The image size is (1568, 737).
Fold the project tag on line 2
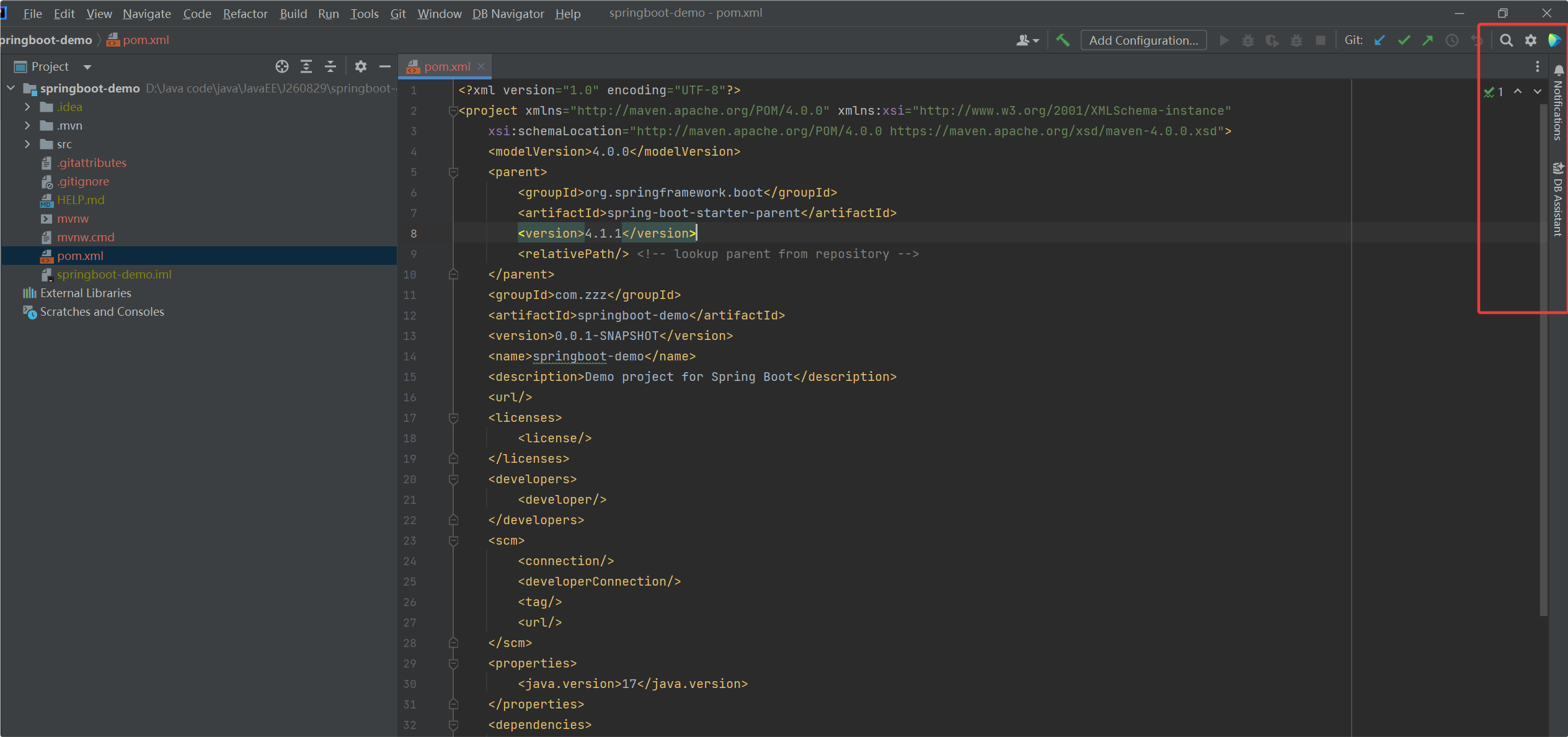pyautogui.click(x=453, y=111)
